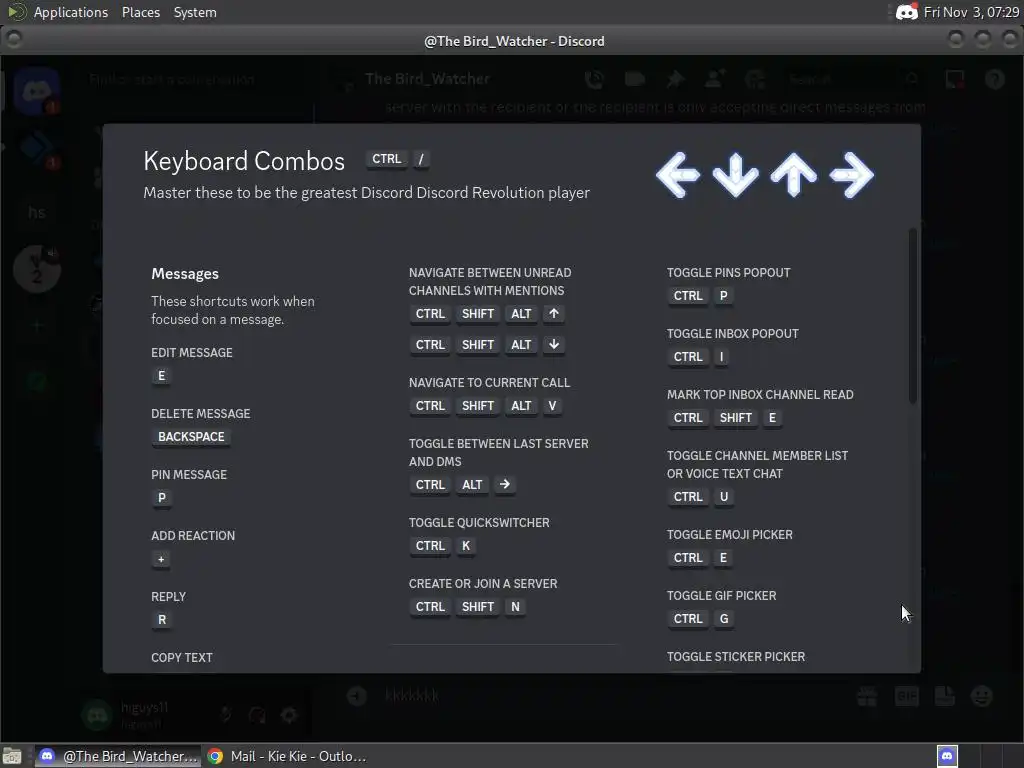Click the Discord workspace icon in bottom panel

point(948,756)
